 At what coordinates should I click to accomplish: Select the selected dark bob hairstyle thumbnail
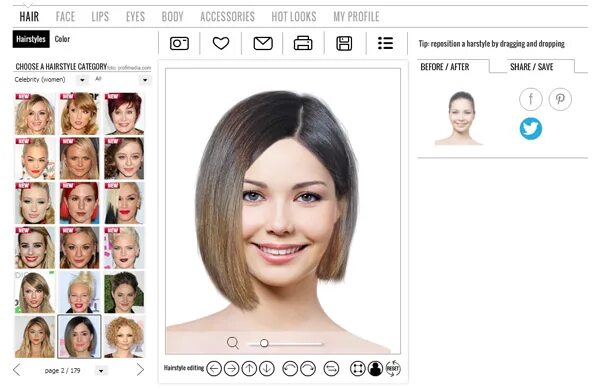pyautogui.click(x=79, y=336)
